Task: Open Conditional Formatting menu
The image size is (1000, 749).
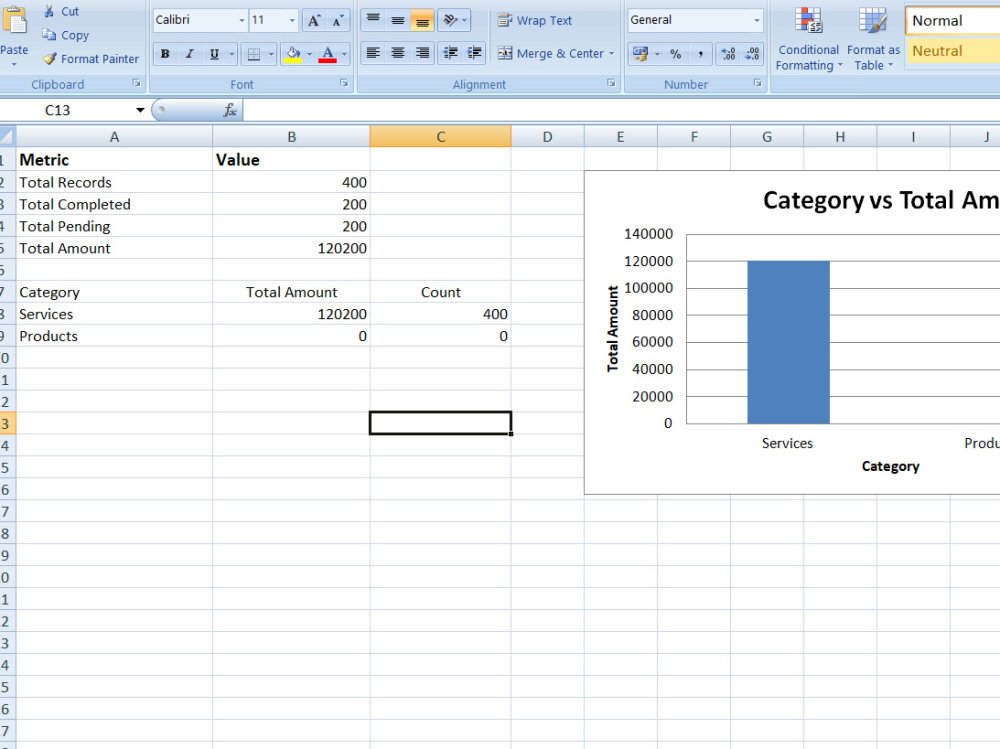Action: pos(808,40)
